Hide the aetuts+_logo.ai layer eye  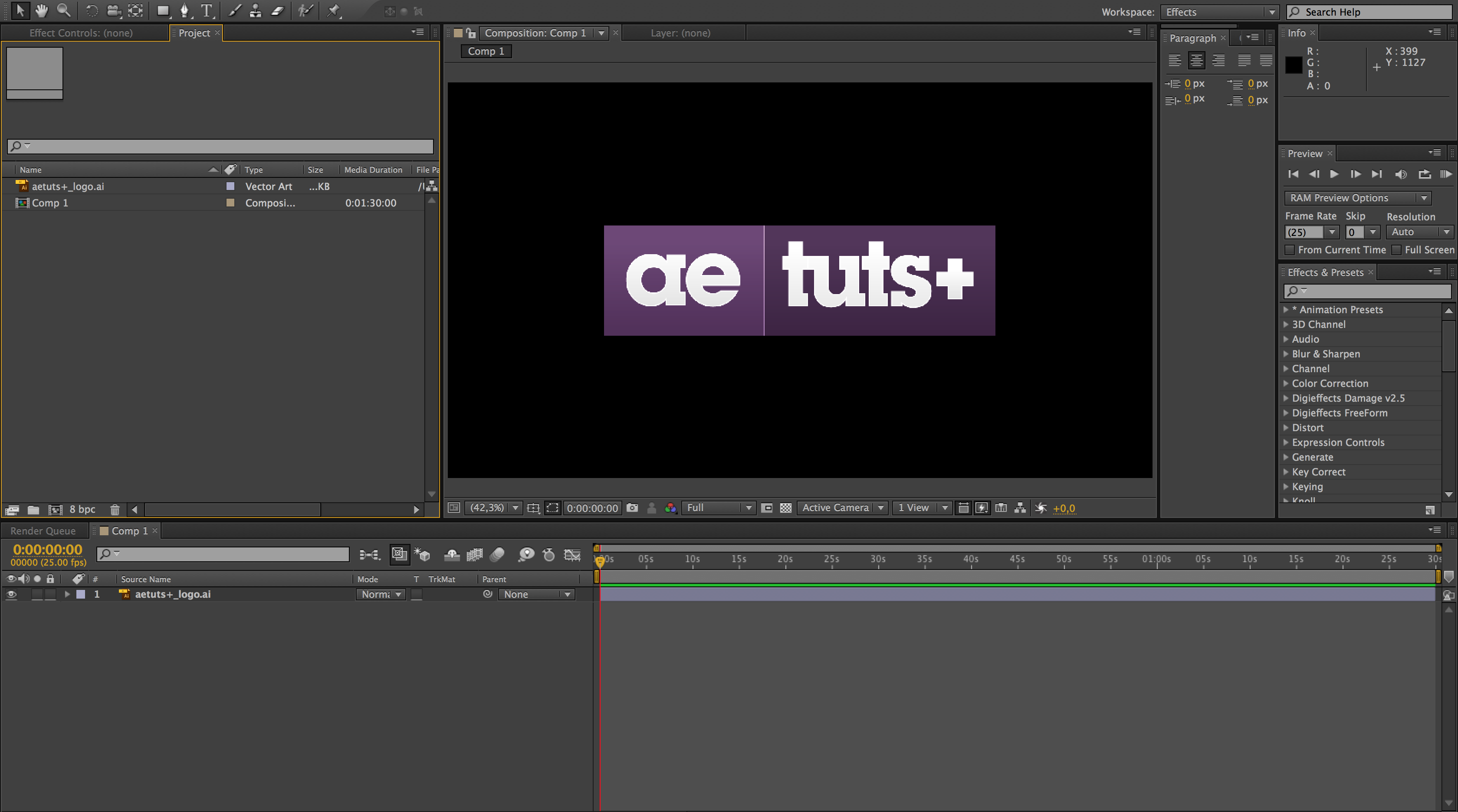click(11, 594)
